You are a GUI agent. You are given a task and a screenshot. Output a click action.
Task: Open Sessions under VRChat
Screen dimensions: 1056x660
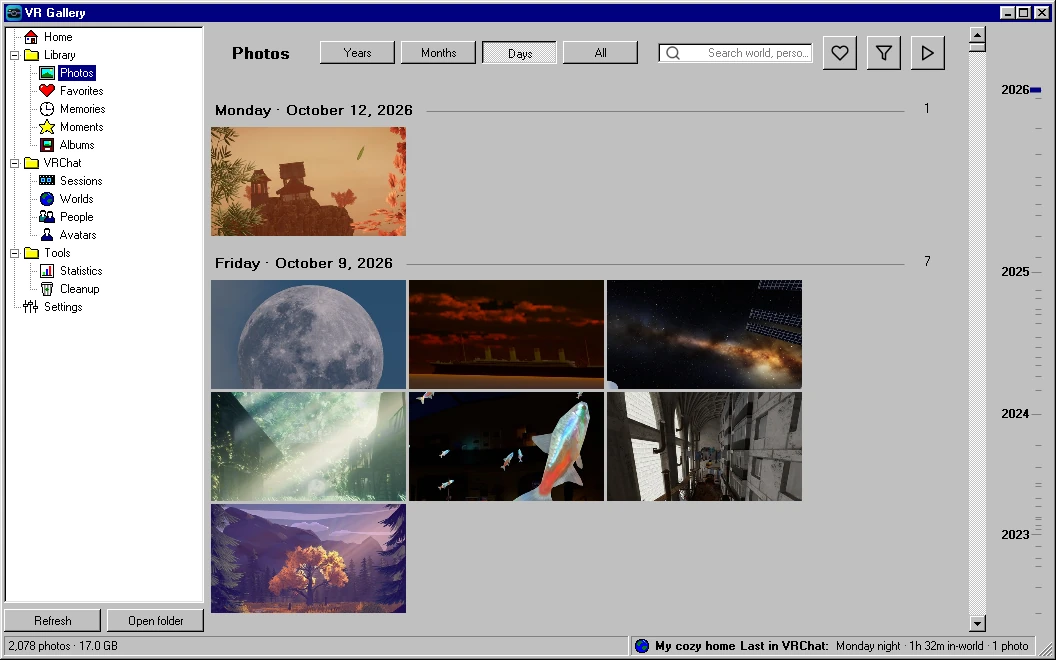coord(81,180)
